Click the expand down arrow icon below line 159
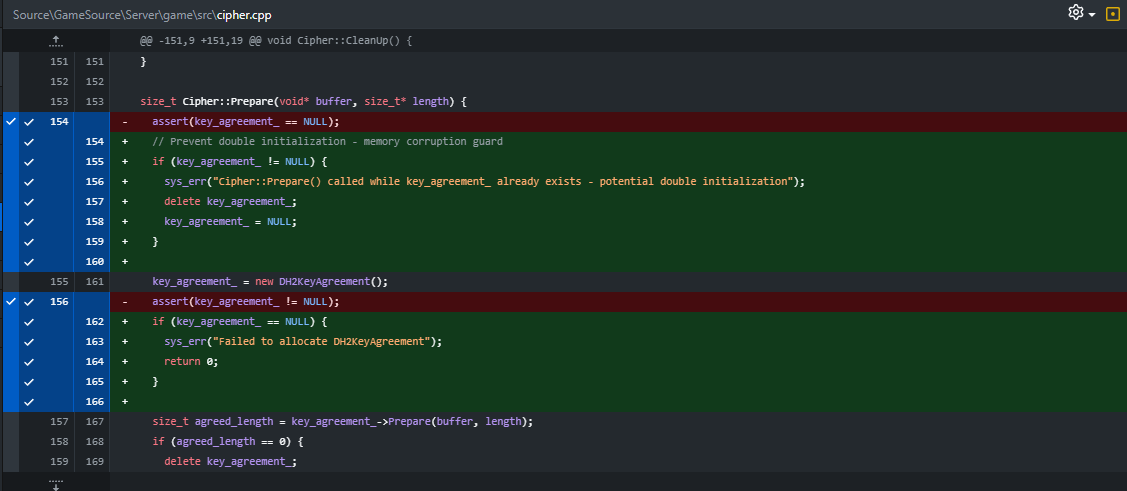Screen dimensions: 1127x491 click(x=56, y=484)
